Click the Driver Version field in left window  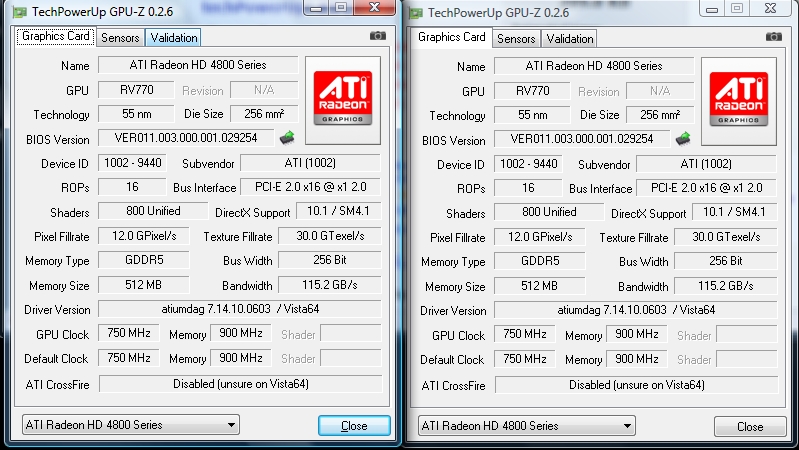tap(239, 309)
